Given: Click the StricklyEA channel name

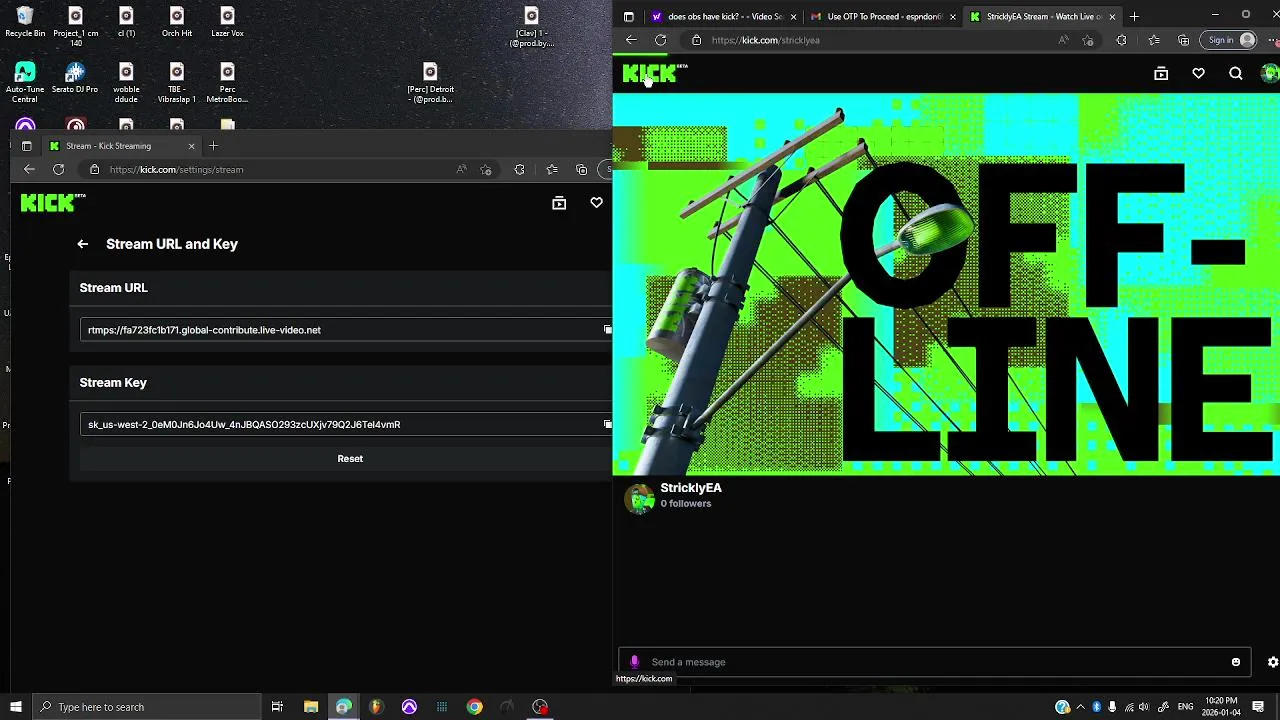Looking at the screenshot, I should click(691, 488).
